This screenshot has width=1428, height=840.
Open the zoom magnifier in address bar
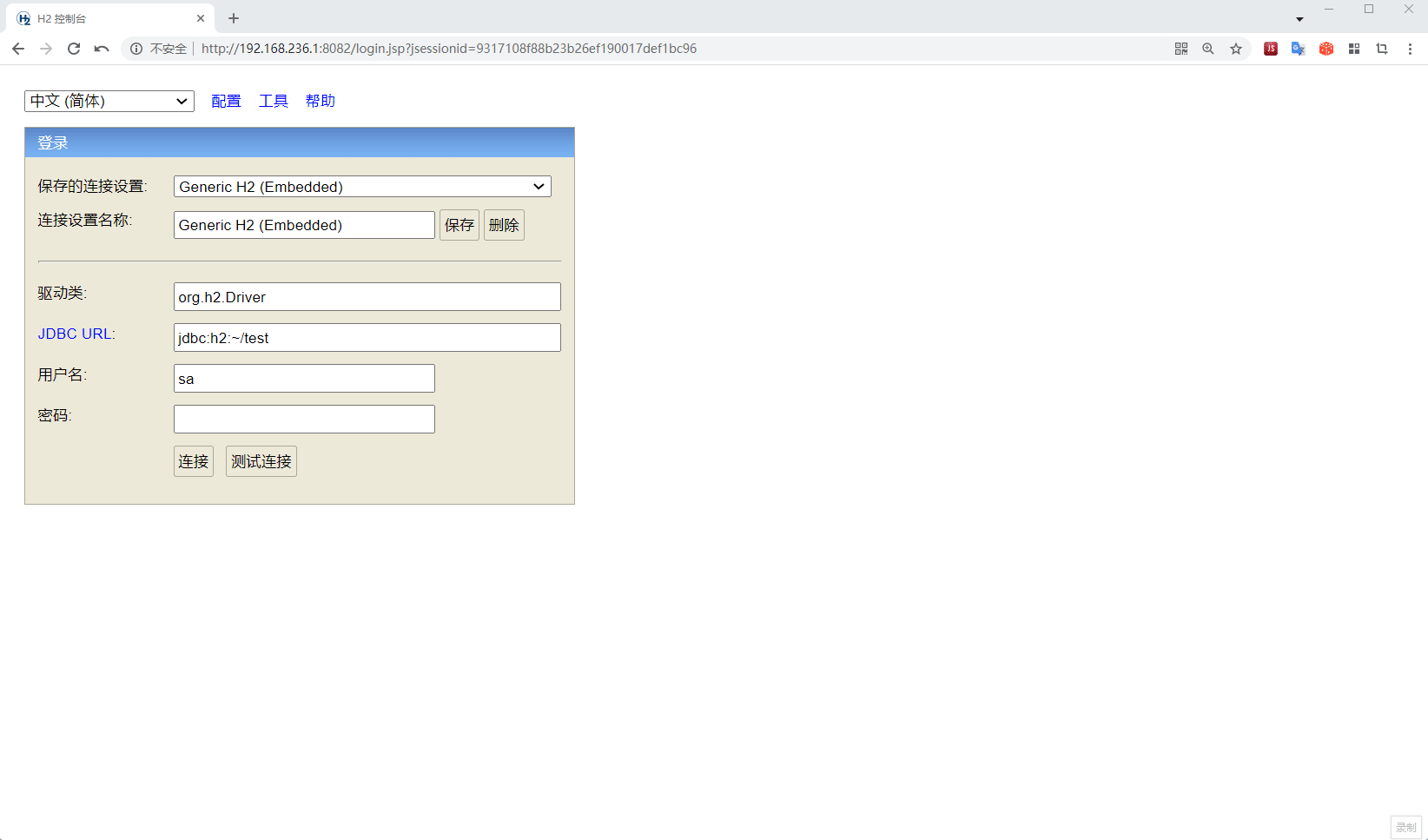(x=1208, y=49)
